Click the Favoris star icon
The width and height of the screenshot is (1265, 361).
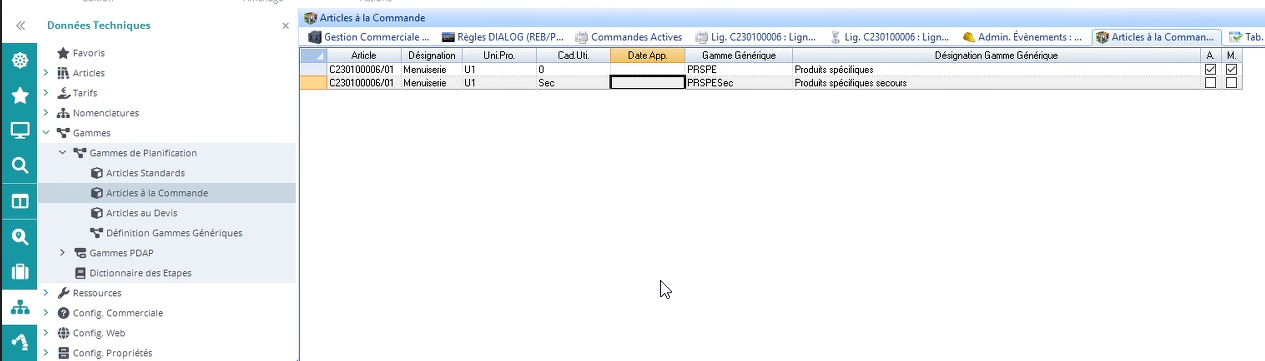pos(63,53)
